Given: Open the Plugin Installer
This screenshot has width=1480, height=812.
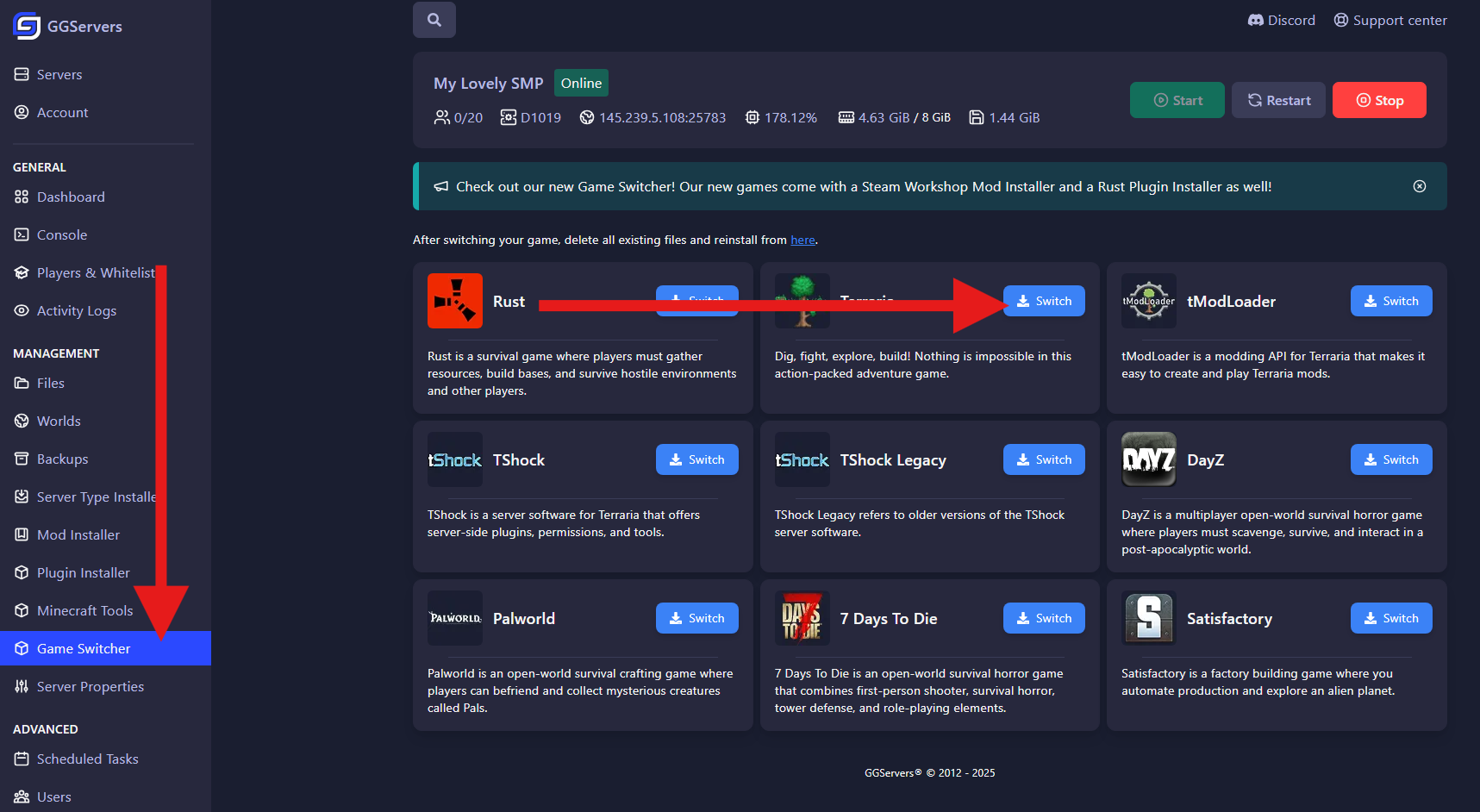Looking at the screenshot, I should pos(82,572).
